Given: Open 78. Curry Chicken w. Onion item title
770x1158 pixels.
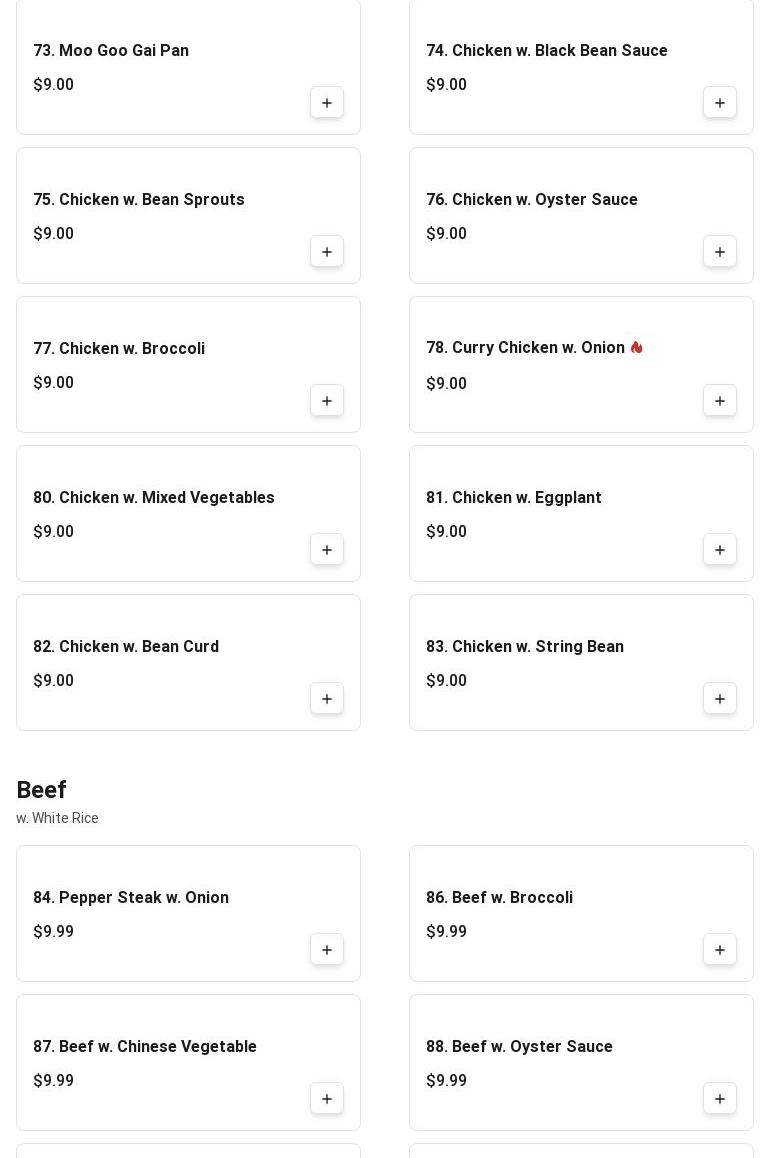Looking at the screenshot, I should coord(525,347).
